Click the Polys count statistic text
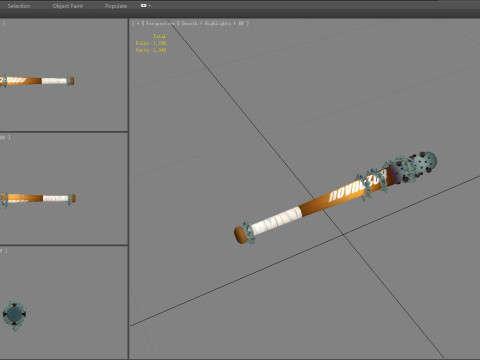The width and height of the screenshot is (480, 360). point(151,43)
